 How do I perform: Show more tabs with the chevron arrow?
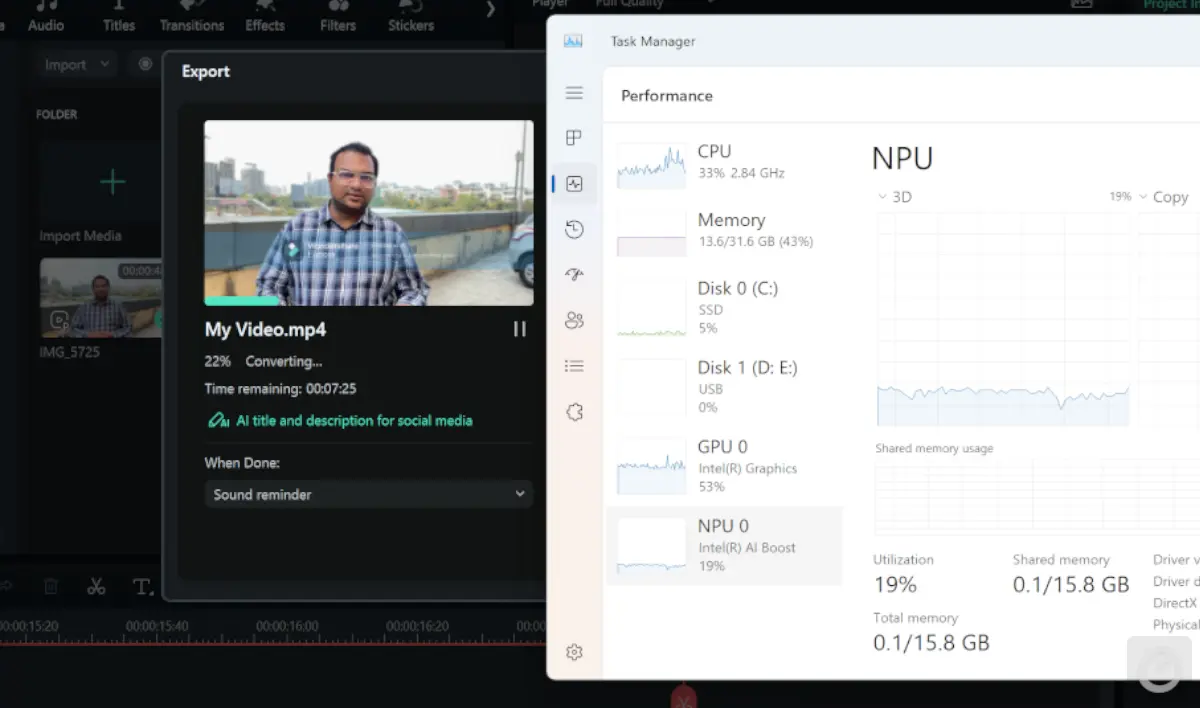[491, 10]
